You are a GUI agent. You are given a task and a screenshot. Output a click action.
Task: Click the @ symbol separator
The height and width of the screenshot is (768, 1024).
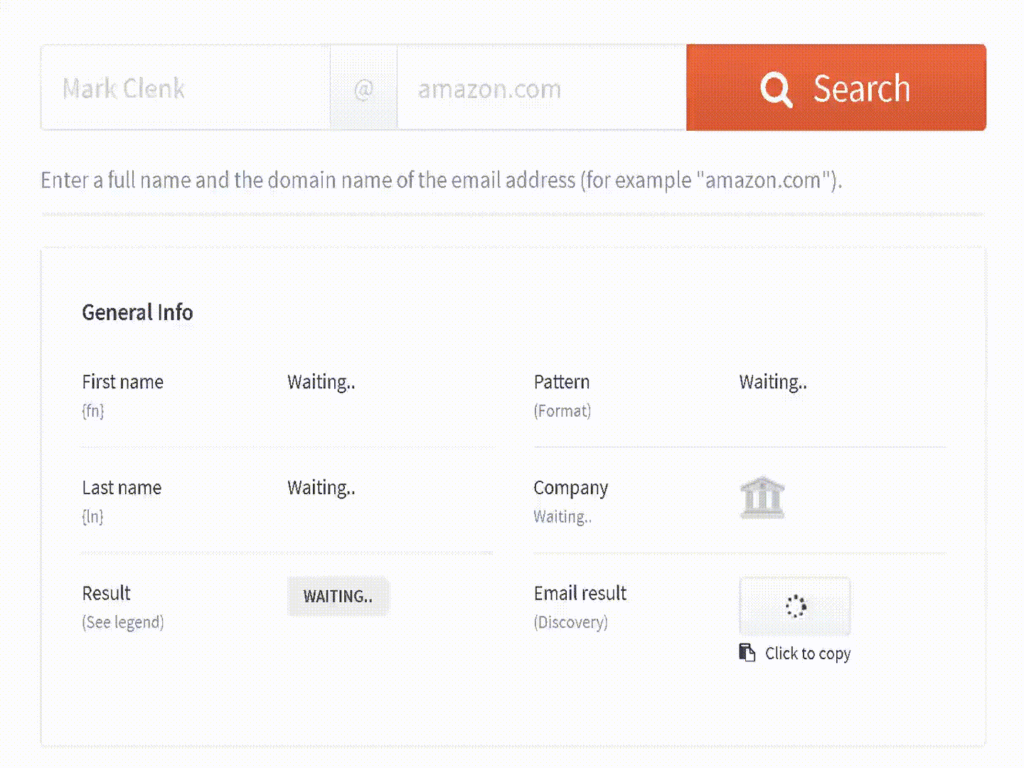[x=363, y=89]
